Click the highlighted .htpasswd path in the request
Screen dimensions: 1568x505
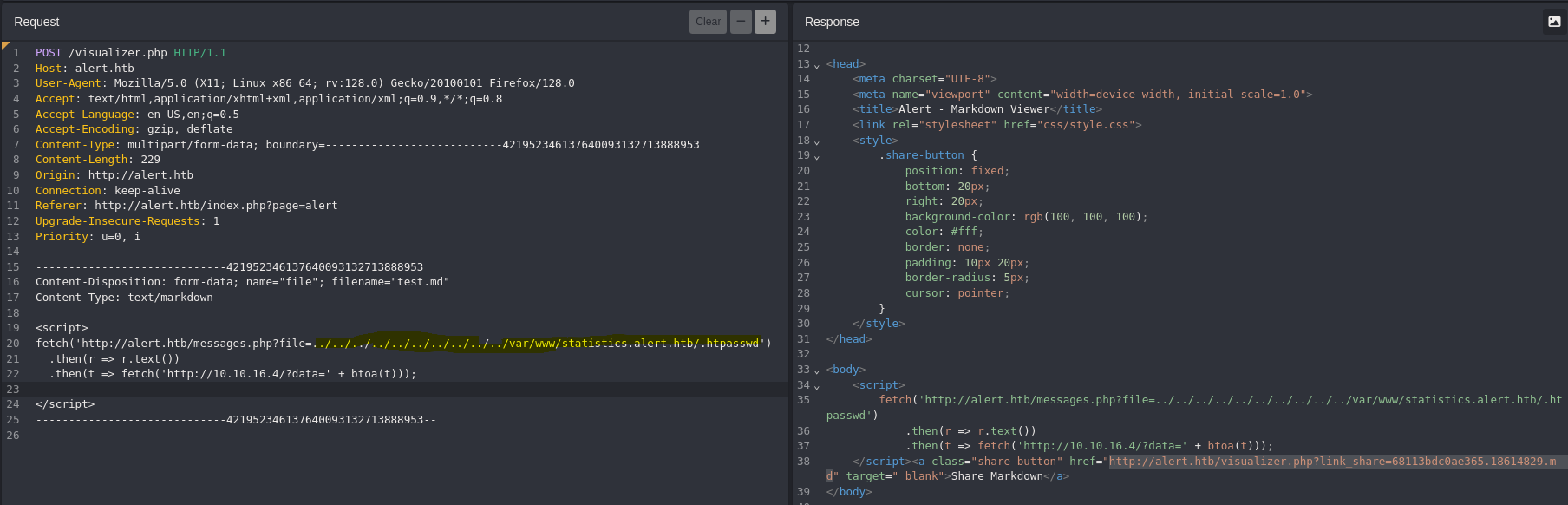click(537, 344)
